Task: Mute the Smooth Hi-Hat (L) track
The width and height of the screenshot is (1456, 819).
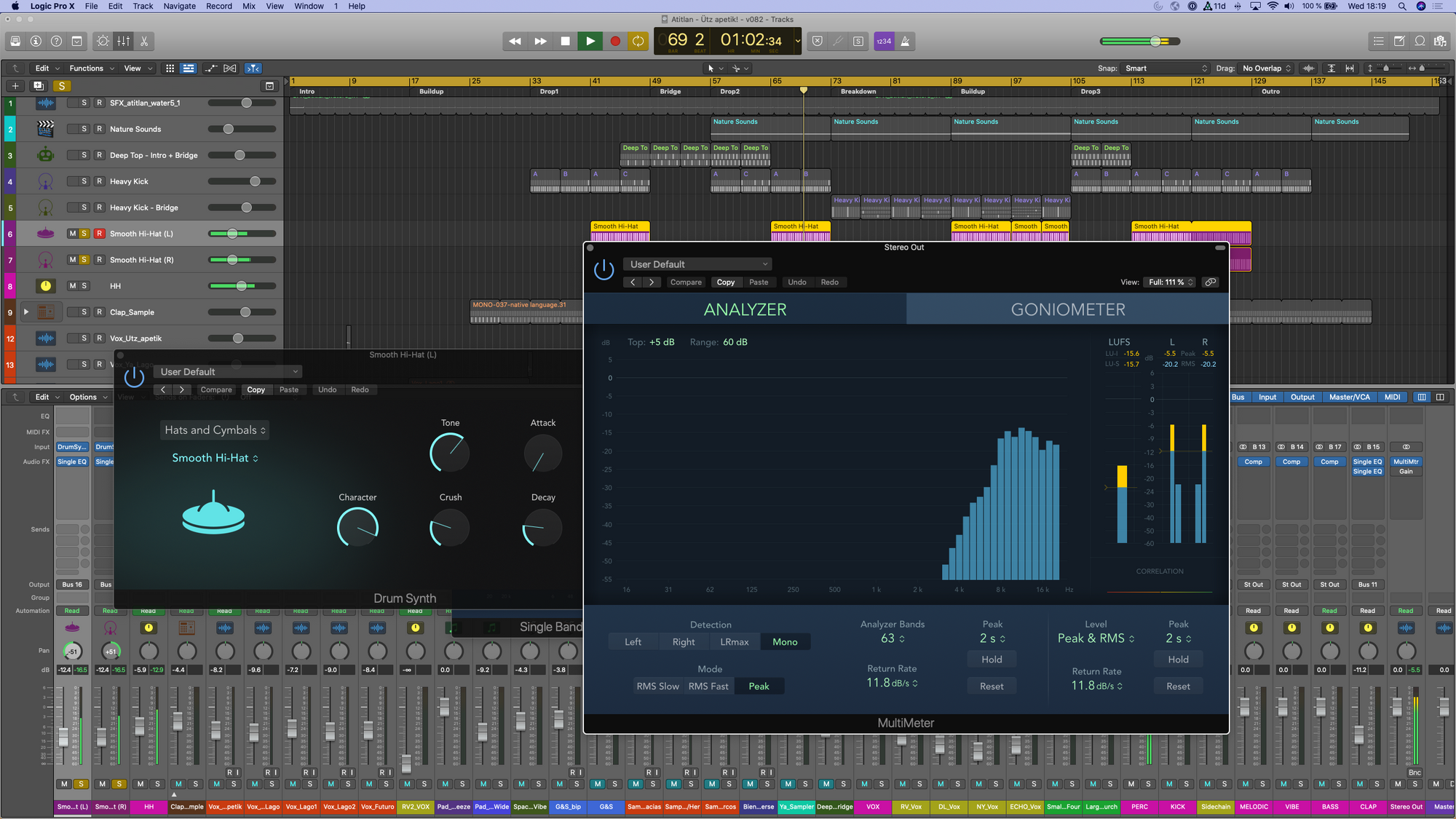Action: click(72, 234)
